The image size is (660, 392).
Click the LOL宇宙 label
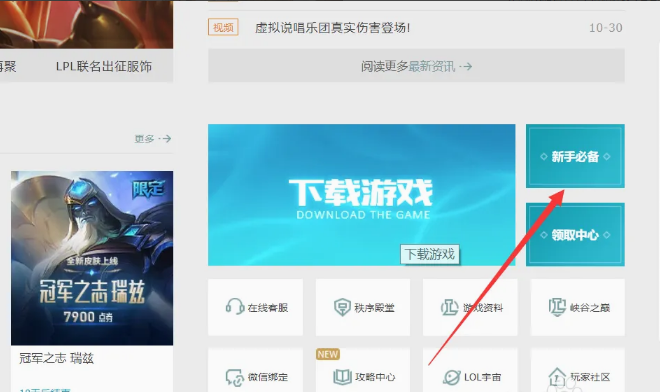point(482,377)
